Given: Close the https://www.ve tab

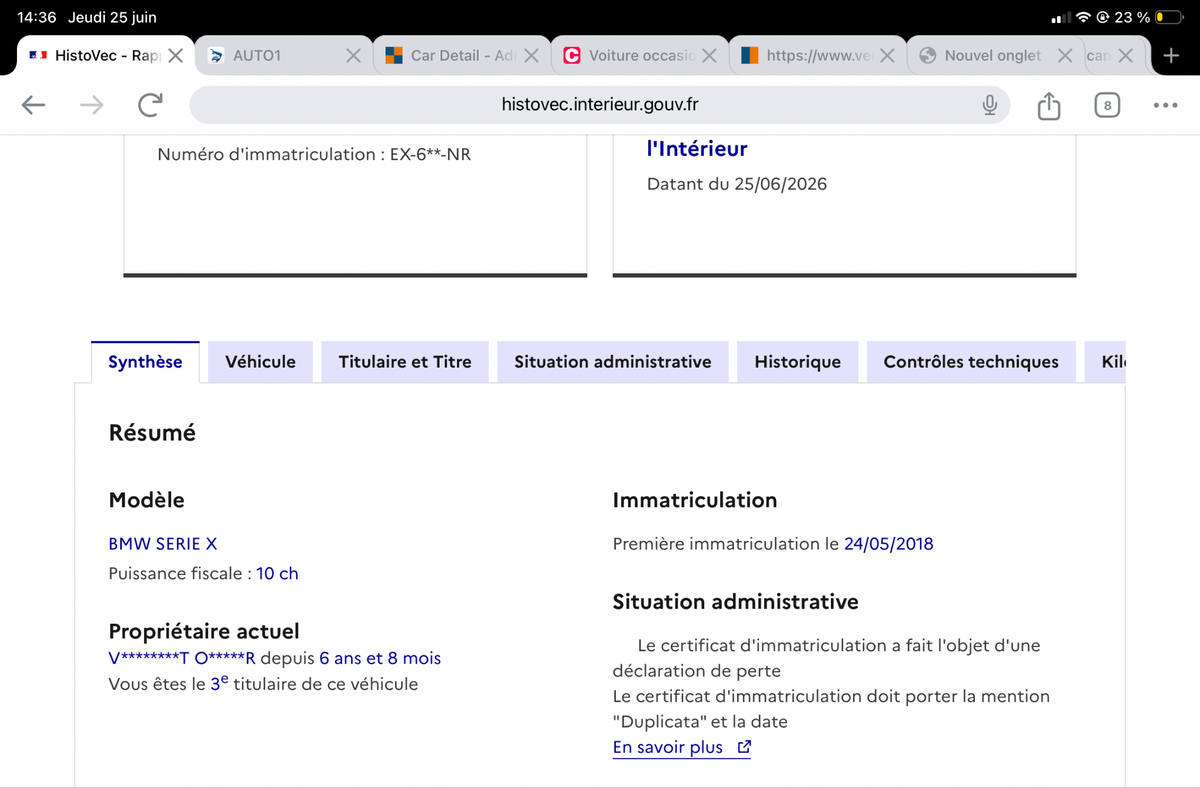Looking at the screenshot, I should click(x=887, y=56).
